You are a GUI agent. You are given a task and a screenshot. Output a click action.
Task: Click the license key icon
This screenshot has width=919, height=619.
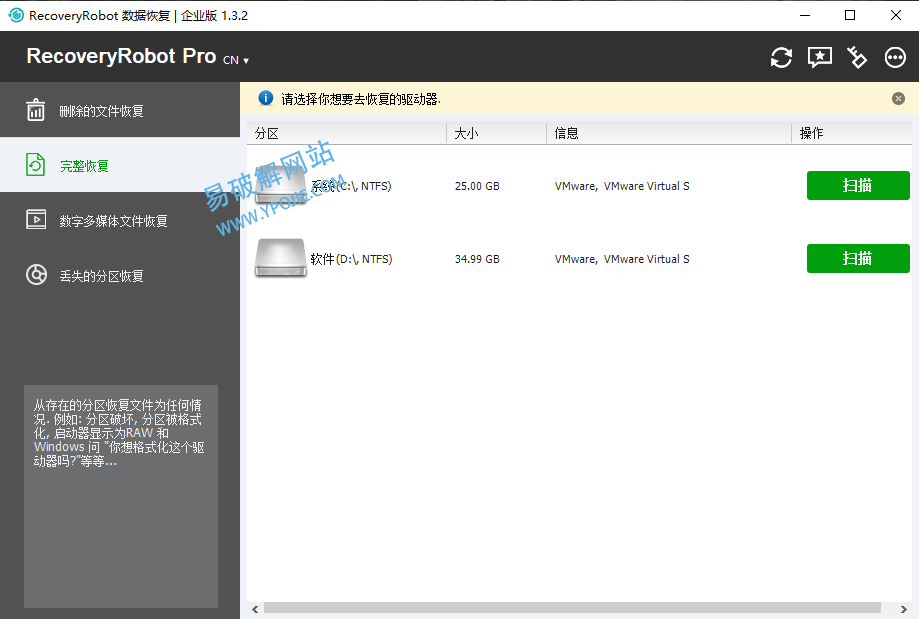pyautogui.click(x=857, y=58)
